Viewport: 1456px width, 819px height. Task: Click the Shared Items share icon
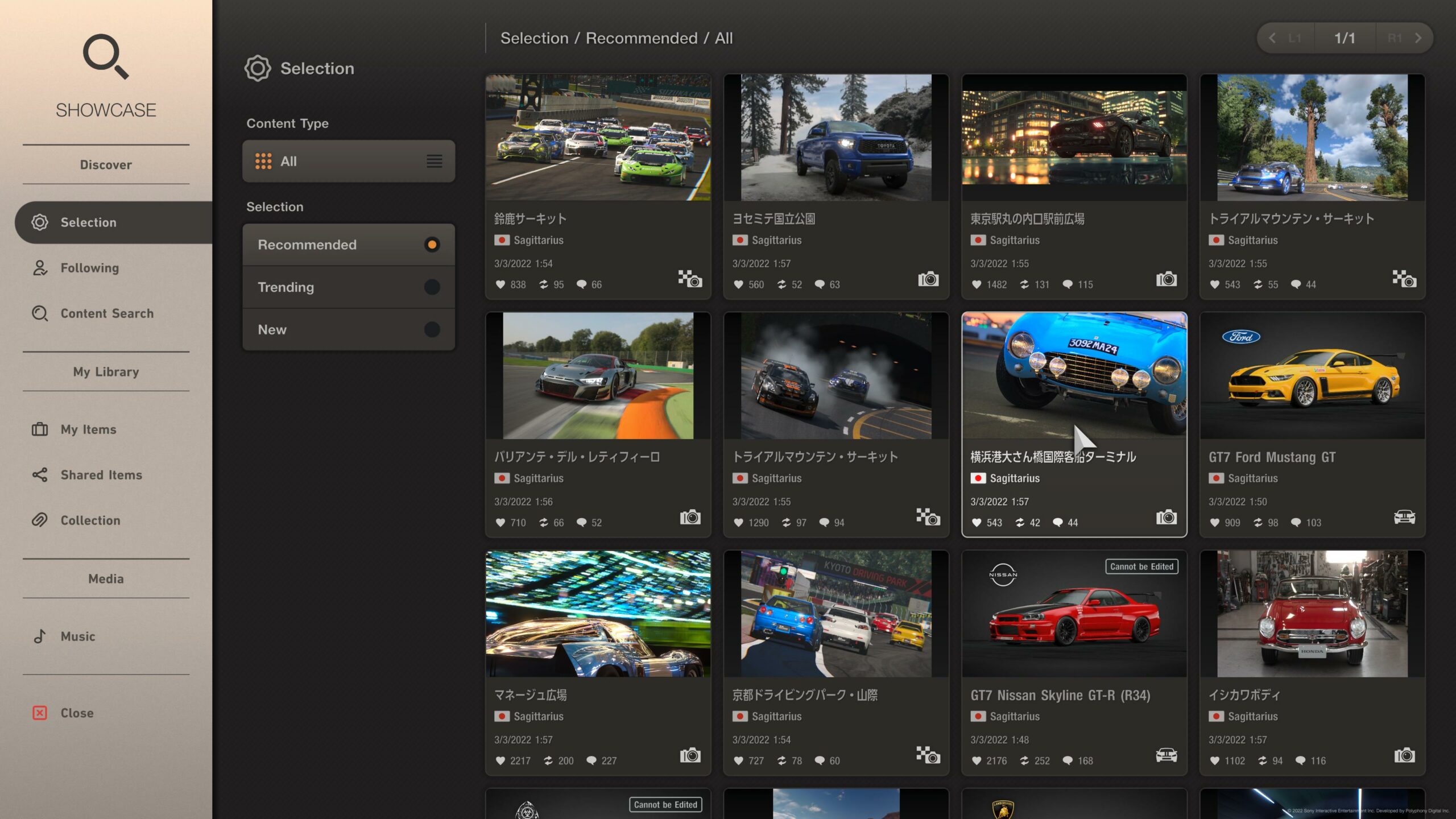[x=40, y=475]
